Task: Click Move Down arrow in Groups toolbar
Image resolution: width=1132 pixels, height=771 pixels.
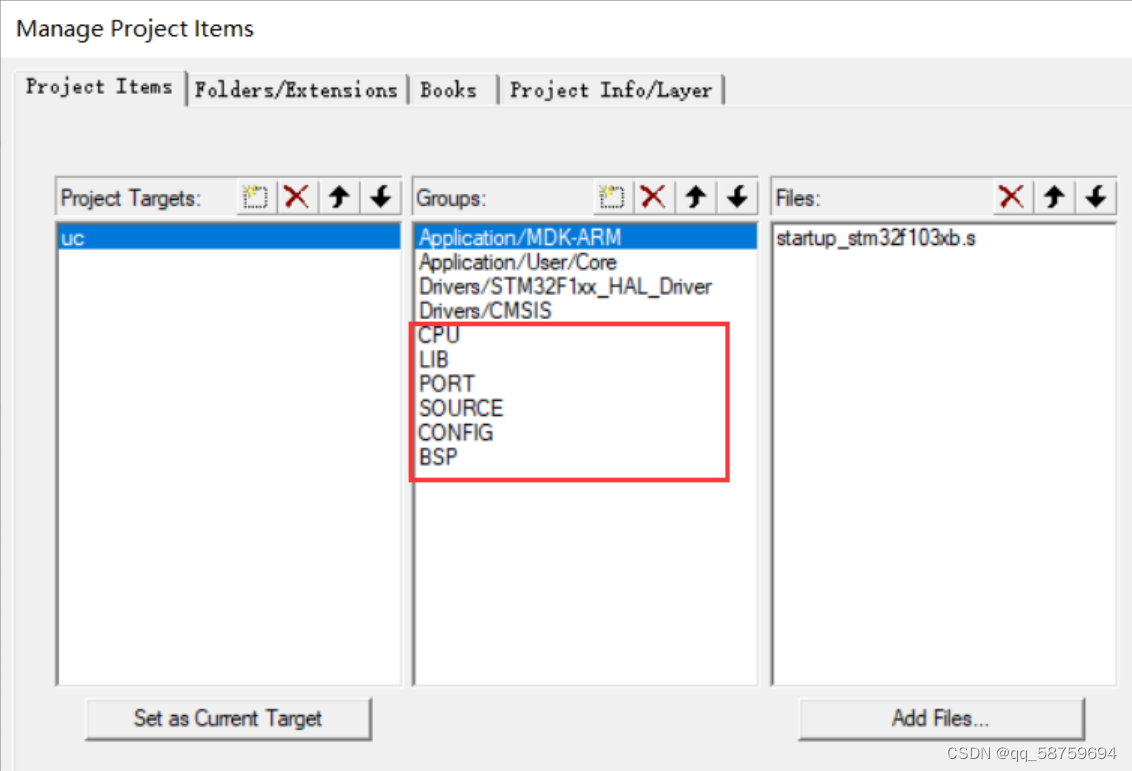Action: 737,197
